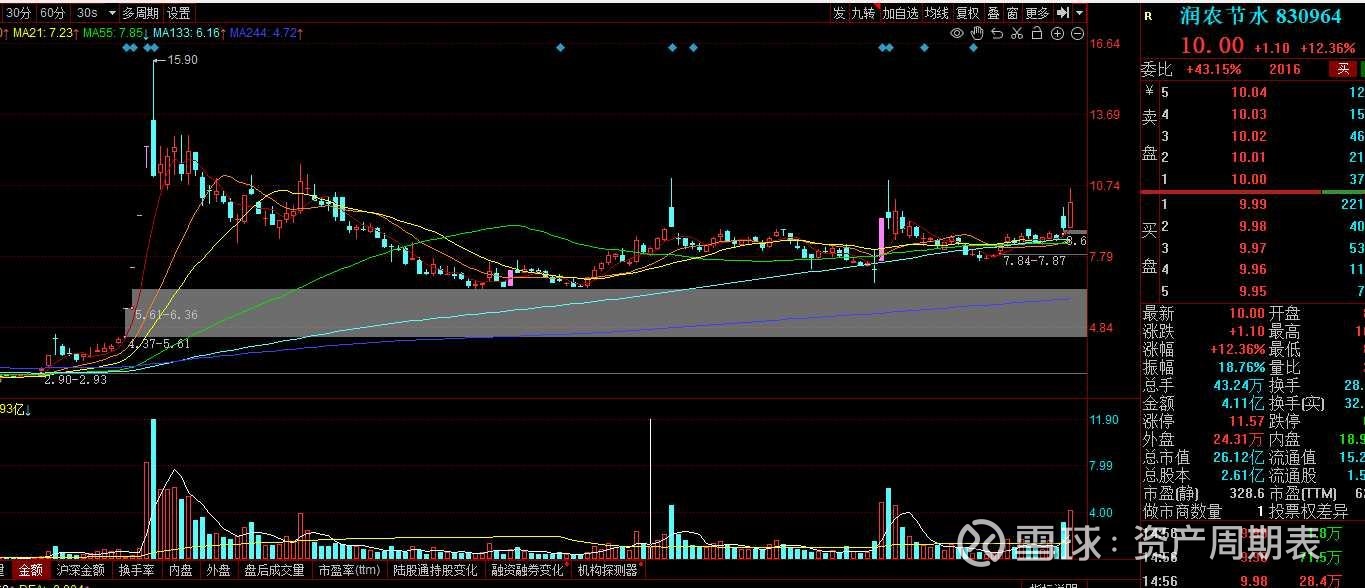Click the 买 tag in 委比 row
This screenshot has height=588, width=1365.
tap(1343, 69)
